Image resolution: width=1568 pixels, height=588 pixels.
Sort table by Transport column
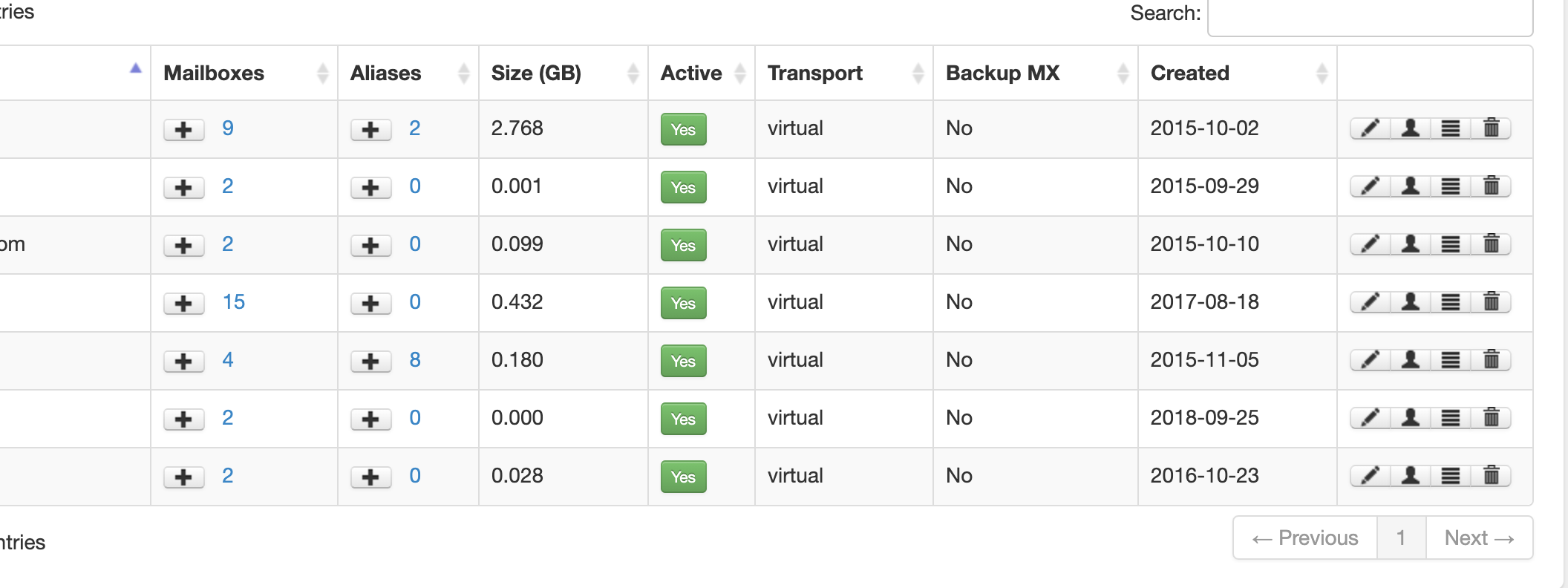[844, 73]
